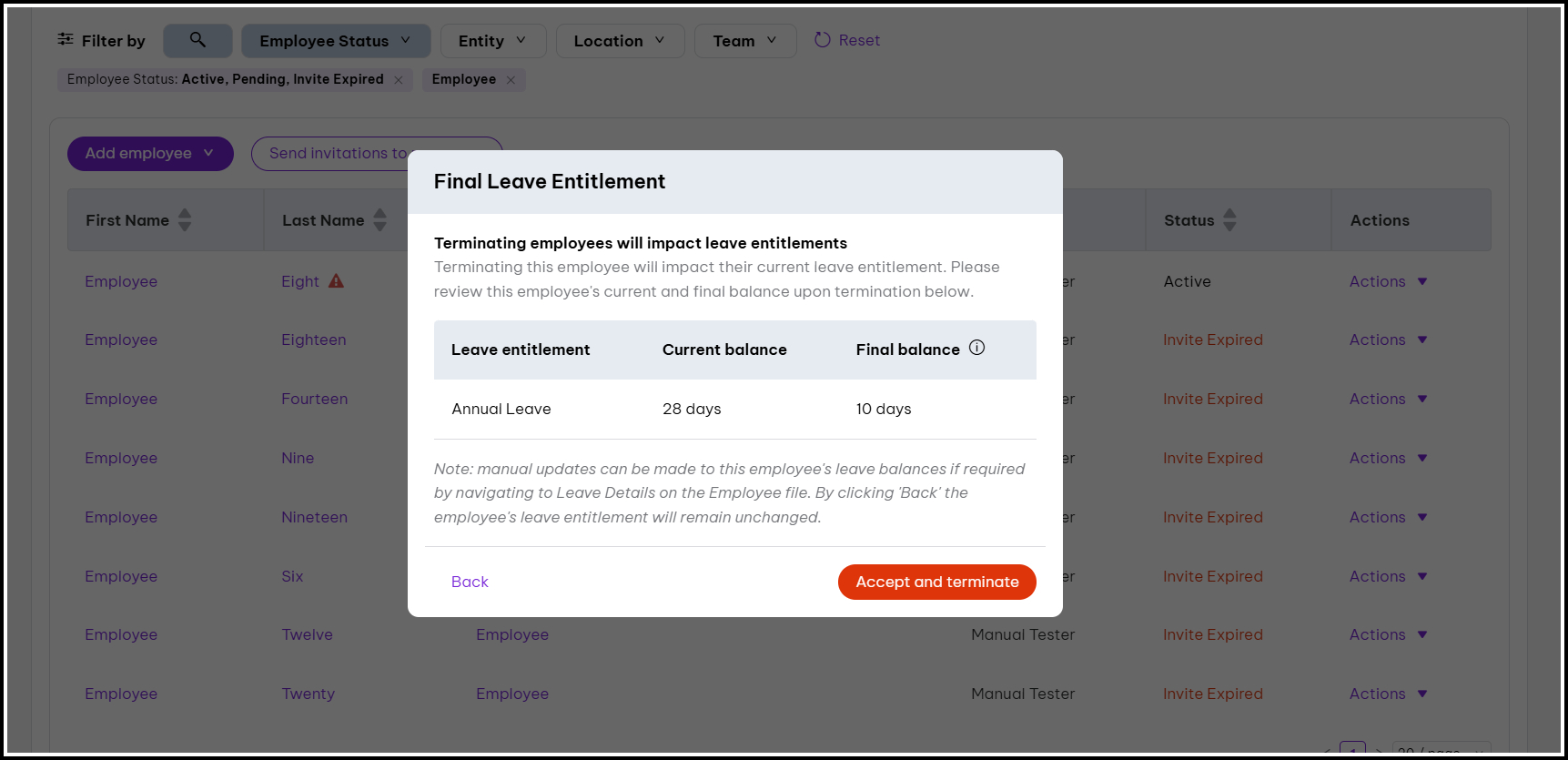Click the Final balance info icon
The height and width of the screenshot is (760, 1568).
click(x=976, y=348)
